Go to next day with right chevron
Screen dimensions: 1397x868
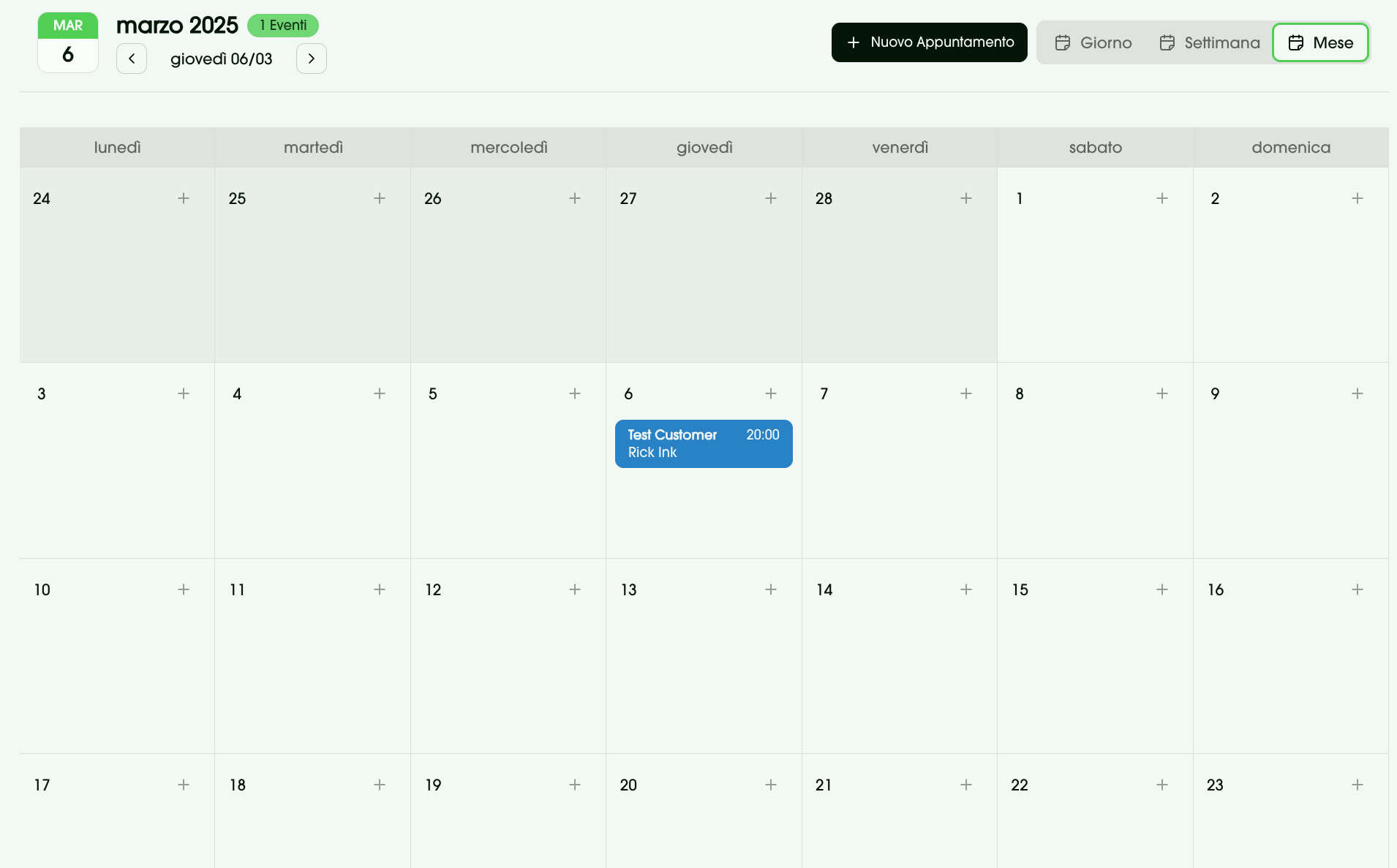pyautogui.click(x=312, y=59)
